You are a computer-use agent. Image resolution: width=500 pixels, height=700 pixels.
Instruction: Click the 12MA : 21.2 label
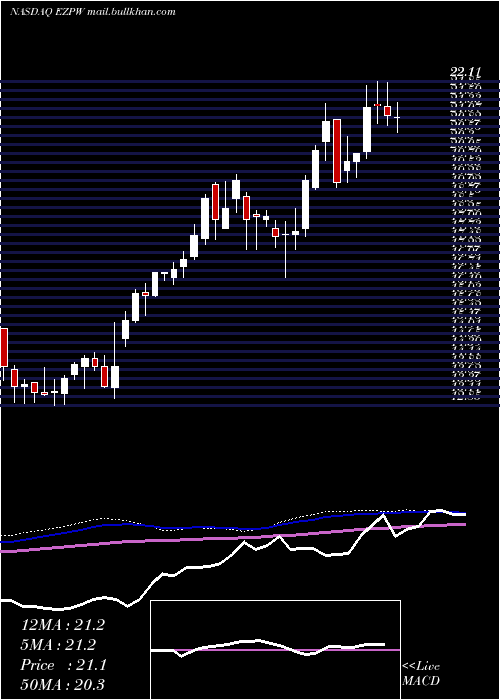(63, 625)
